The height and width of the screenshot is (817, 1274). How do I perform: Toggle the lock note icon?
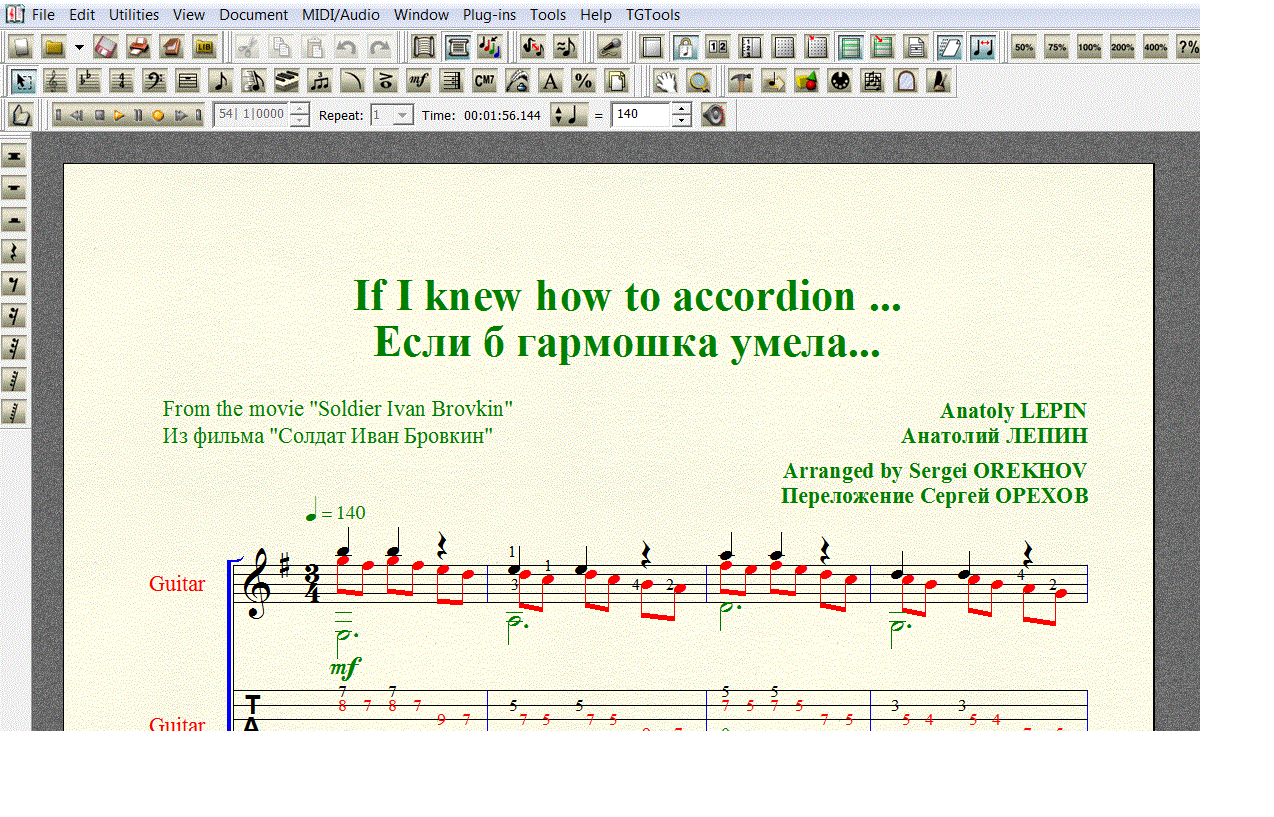(x=685, y=47)
